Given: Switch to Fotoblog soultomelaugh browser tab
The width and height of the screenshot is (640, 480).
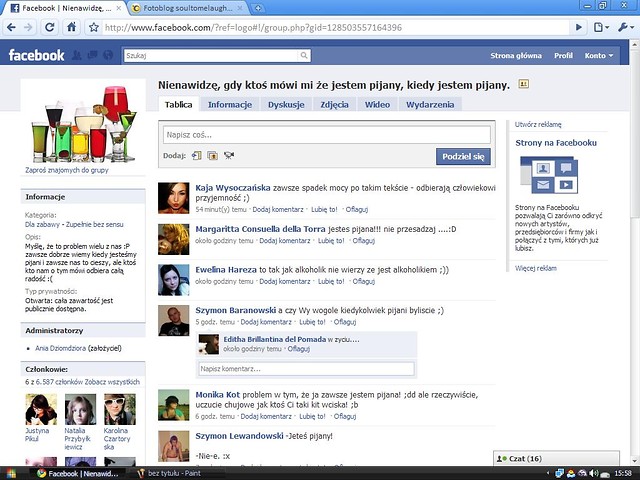Looking at the screenshot, I should pos(188,8).
